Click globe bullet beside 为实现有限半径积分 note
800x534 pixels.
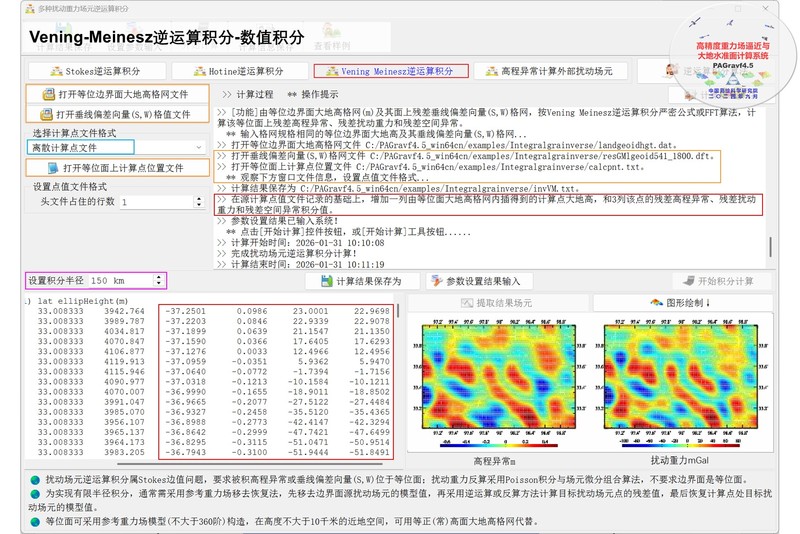point(35,494)
